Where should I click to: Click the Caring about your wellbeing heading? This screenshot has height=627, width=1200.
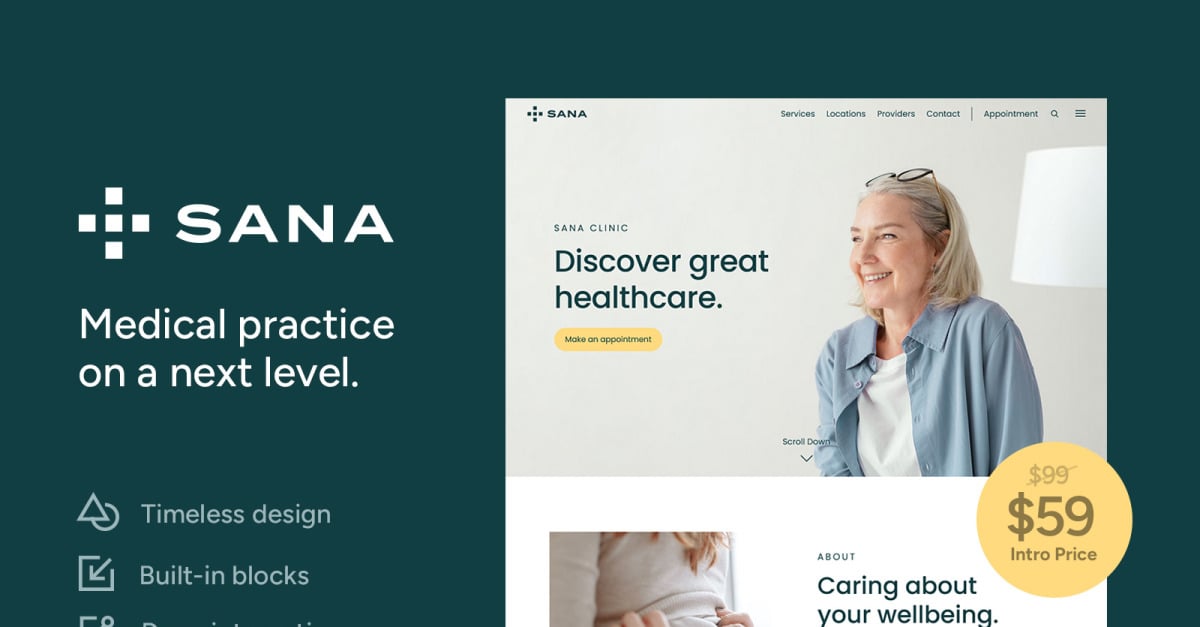908,599
